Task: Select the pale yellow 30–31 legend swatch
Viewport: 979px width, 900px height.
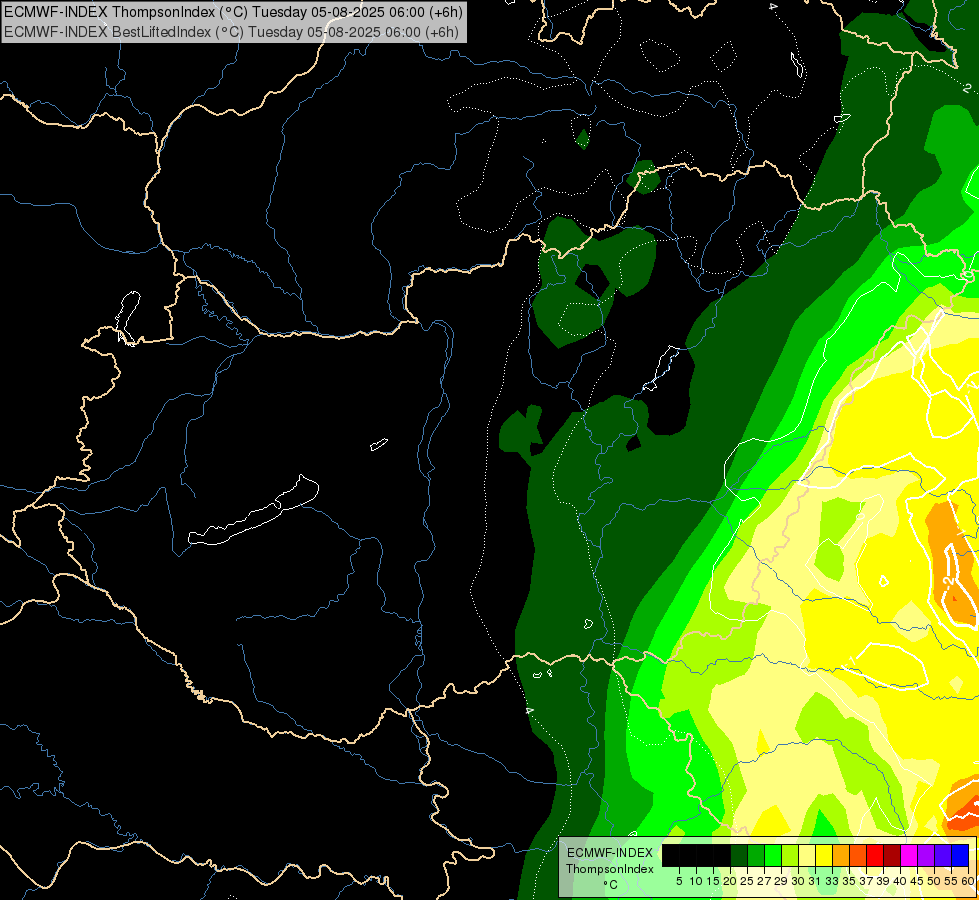Action: pyautogui.click(x=807, y=855)
